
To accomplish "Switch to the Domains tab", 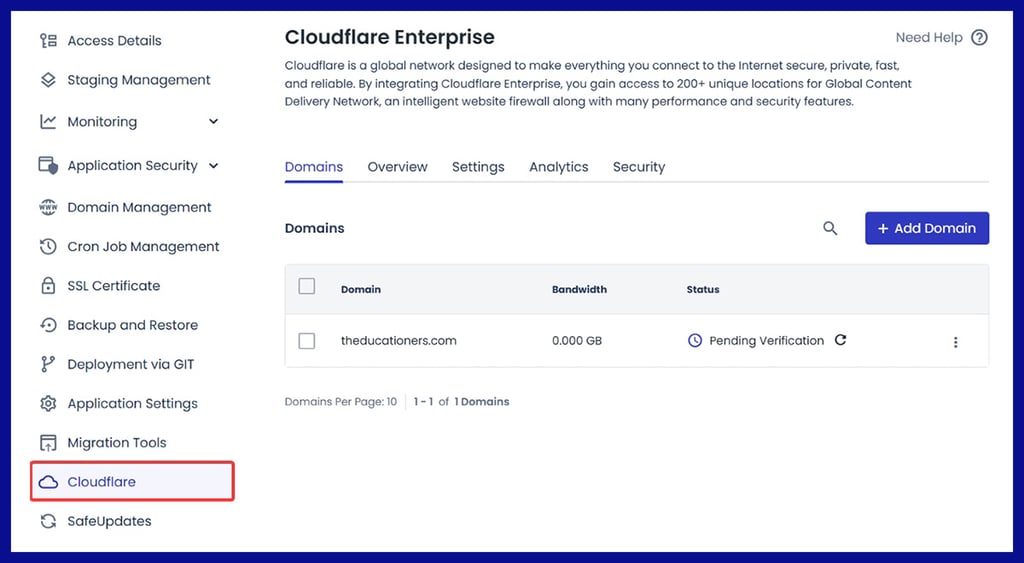I will (x=313, y=167).
